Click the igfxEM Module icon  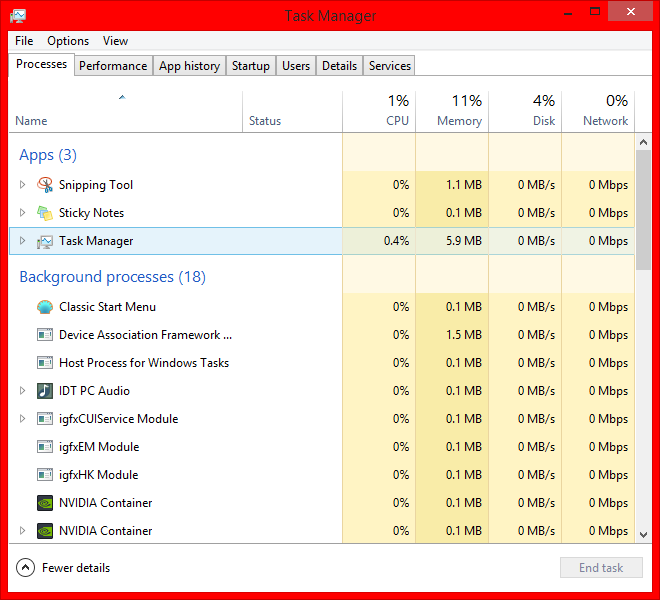45,447
